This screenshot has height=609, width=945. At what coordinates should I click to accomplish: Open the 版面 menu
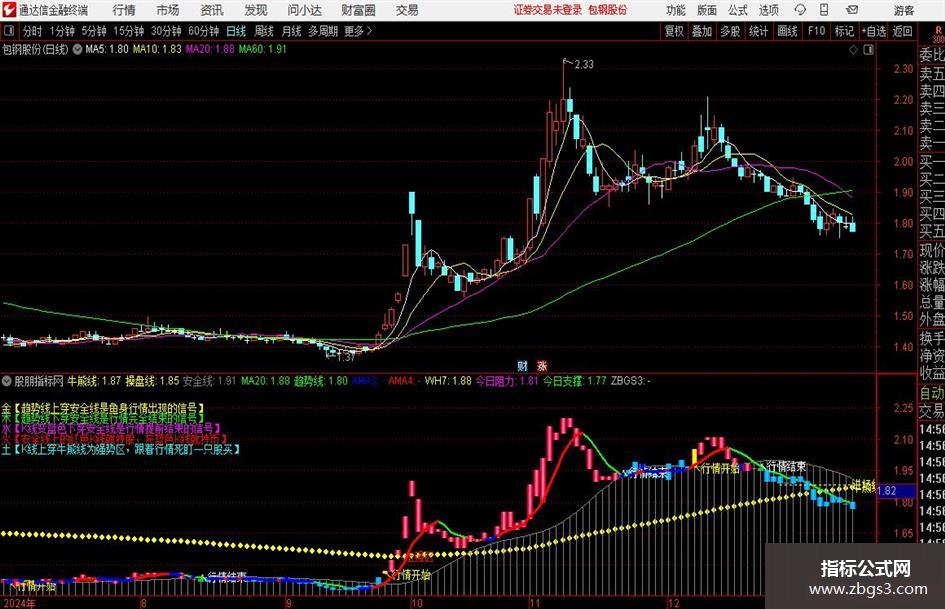click(x=707, y=10)
